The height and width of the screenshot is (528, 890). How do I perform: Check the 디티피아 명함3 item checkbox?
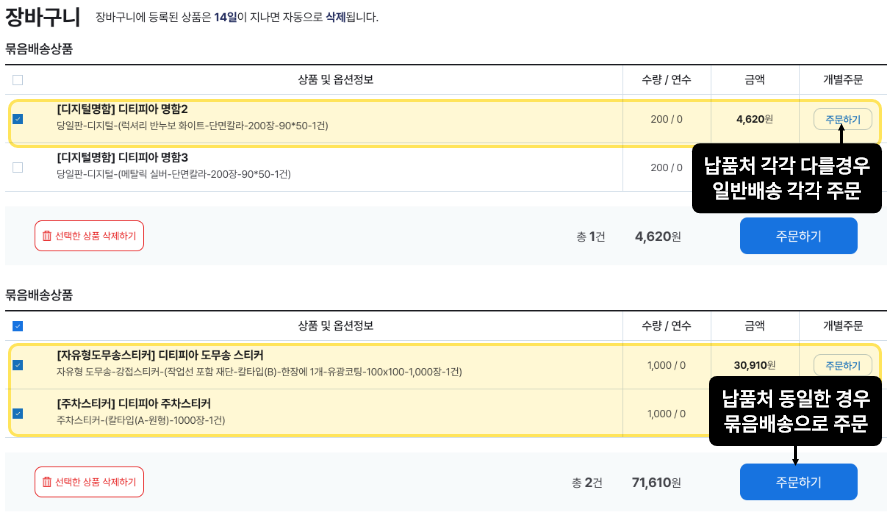(x=18, y=167)
